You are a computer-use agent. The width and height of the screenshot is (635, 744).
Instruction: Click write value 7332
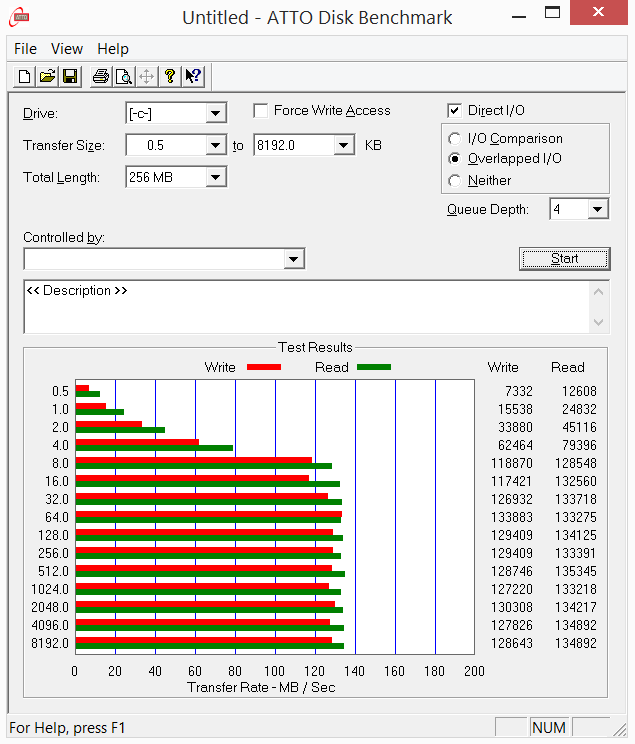tap(519, 391)
